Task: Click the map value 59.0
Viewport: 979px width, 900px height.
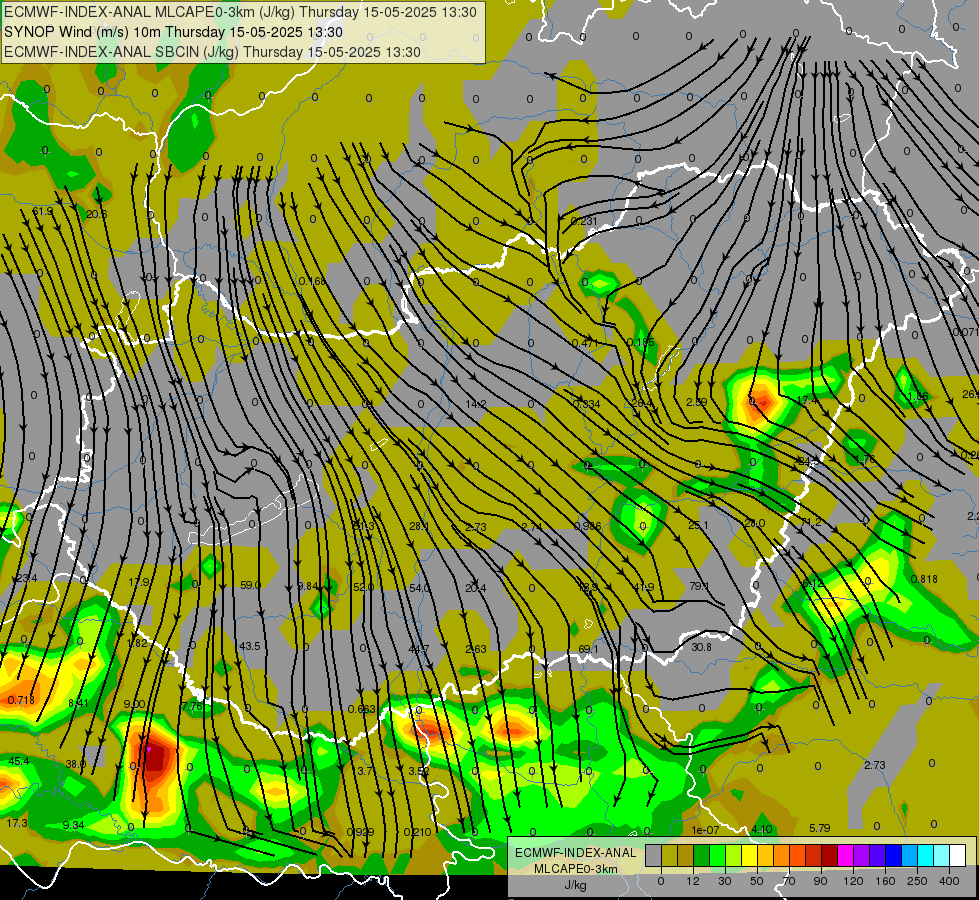Action: pos(250,585)
